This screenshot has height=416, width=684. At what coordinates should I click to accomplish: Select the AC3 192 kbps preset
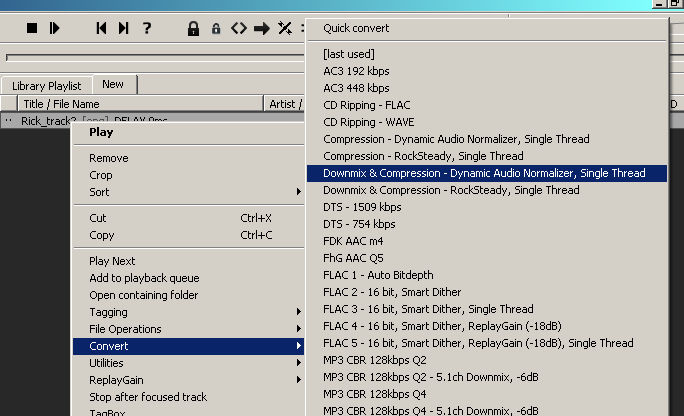[x=487, y=71]
